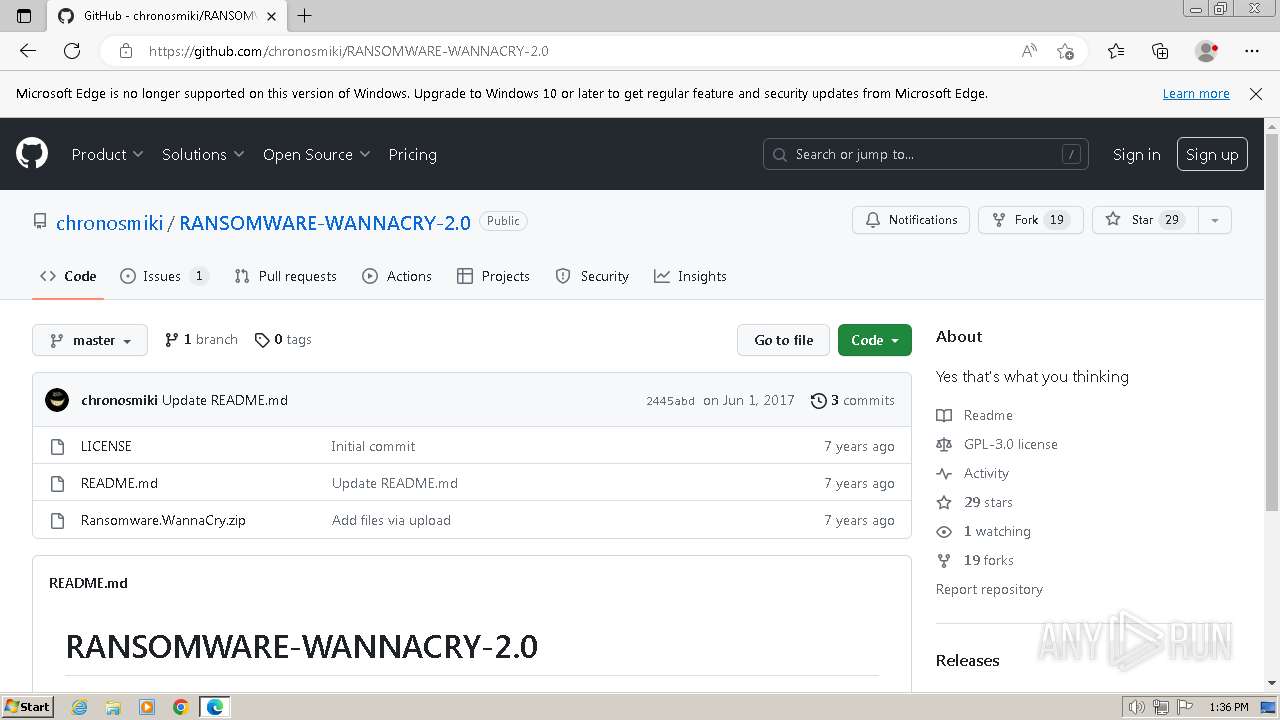Viewport: 1280px width, 720px height.
Task: Open chronosmiki owner profile link
Action: (109, 222)
